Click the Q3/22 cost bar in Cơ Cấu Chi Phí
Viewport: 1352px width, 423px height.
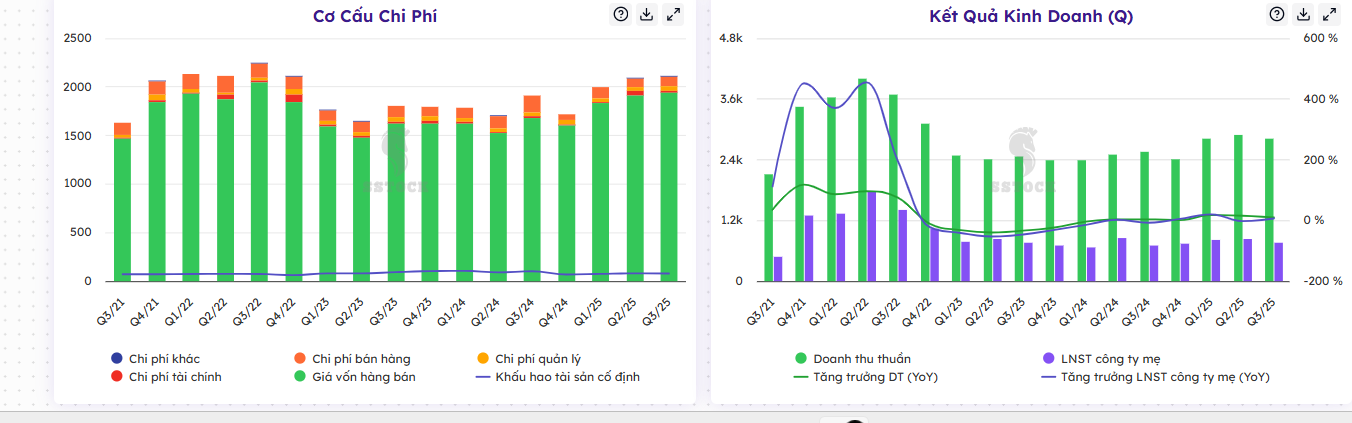(259, 172)
